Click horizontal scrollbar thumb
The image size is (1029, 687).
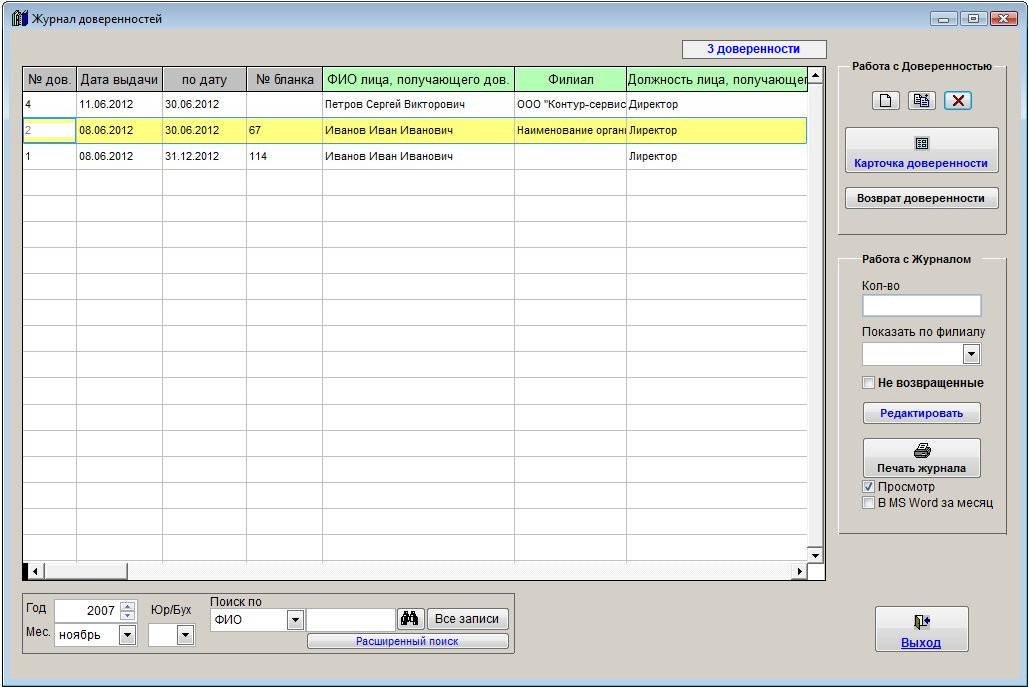pyautogui.click(x=85, y=571)
